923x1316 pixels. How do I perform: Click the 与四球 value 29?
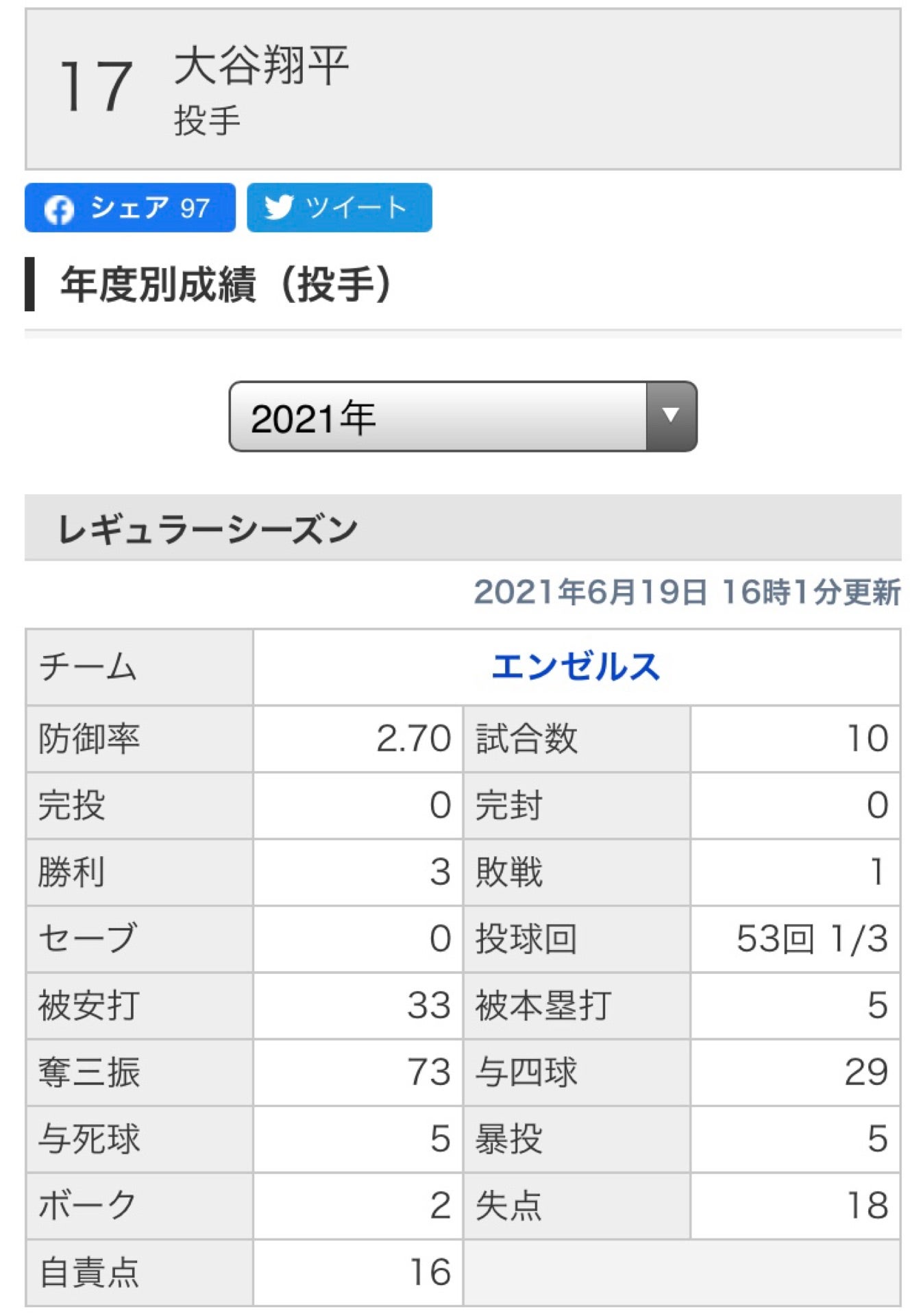pyautogui.click(x=866, y=1072)
